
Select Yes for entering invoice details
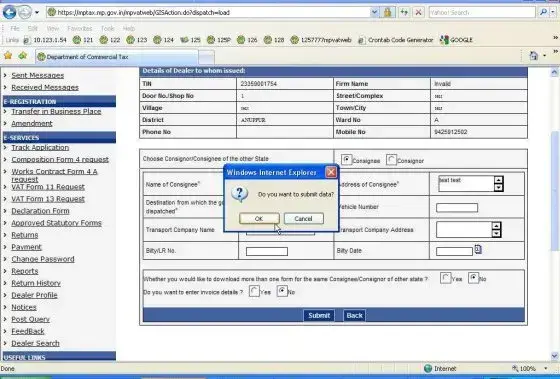254,291
